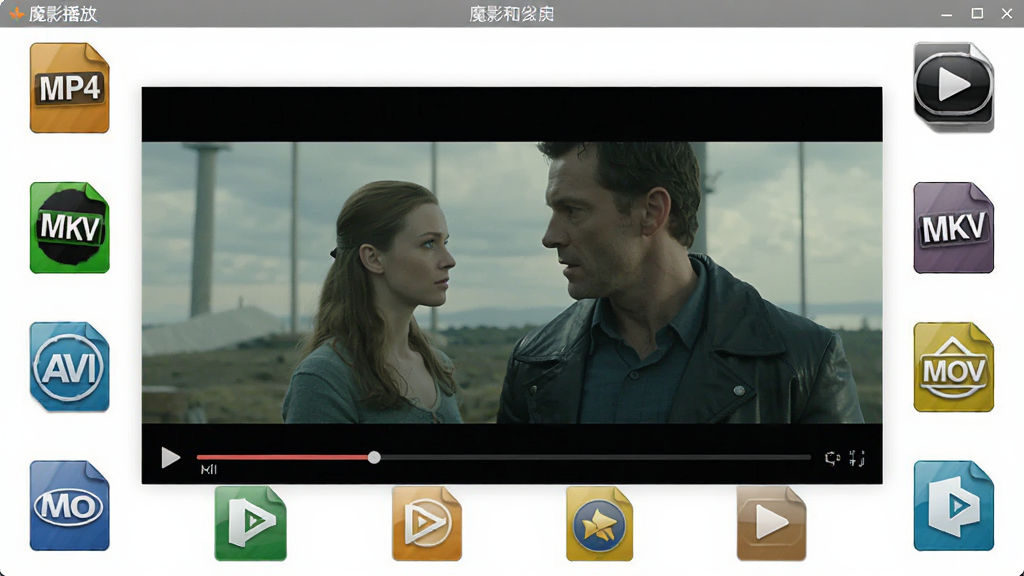Image resolution: width=1024 pixels, height=576 pixels.
Task: Open the teal video file icon
Action: pos(953,506)
